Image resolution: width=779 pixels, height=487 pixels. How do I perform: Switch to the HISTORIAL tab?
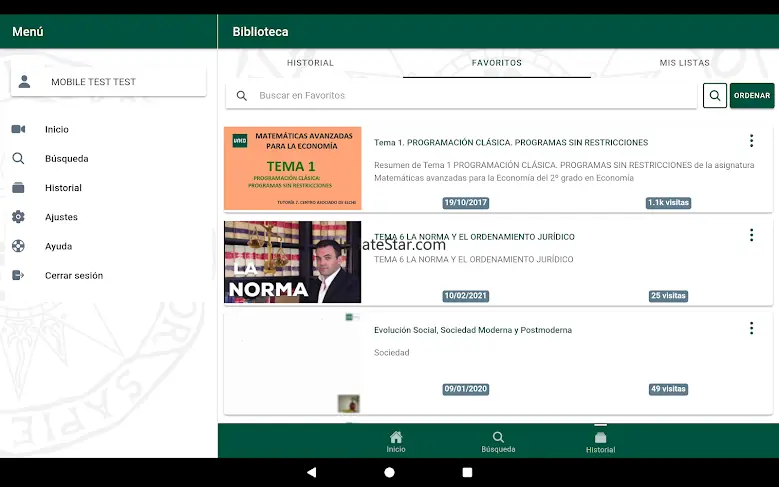[310, 63]
